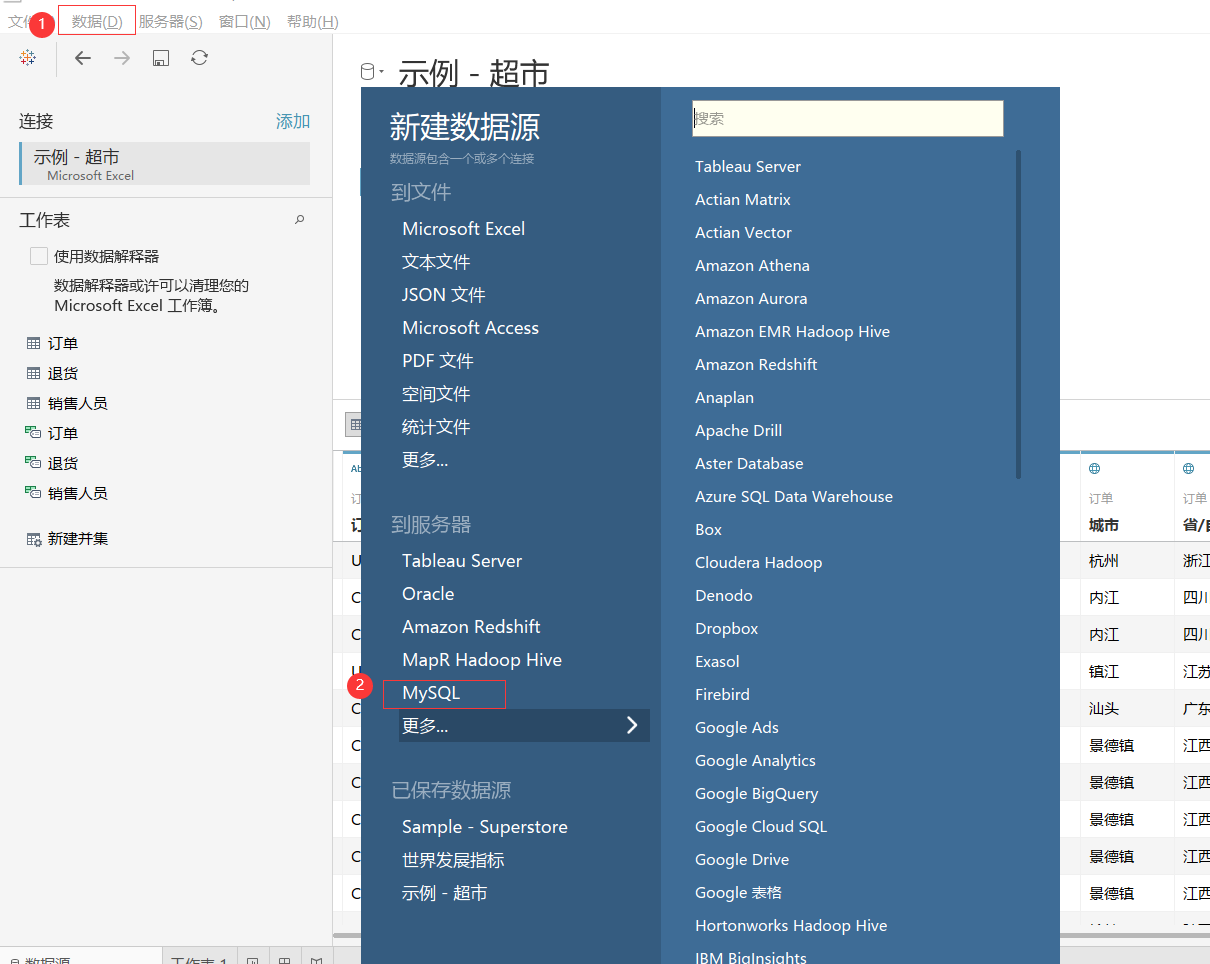Screen dimensions: 1210x964
Task: Select Actian Vector in connector list
Action: 743,232
